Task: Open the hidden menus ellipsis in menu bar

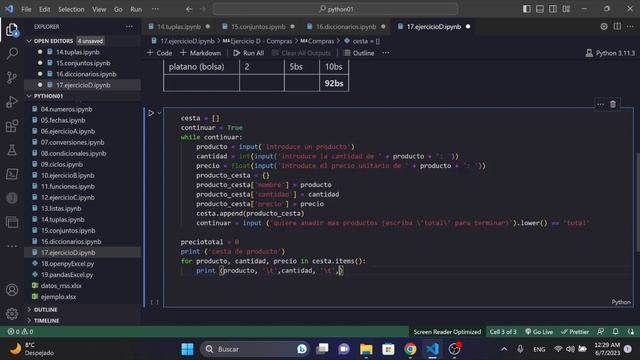Action: tap(155, 9)
